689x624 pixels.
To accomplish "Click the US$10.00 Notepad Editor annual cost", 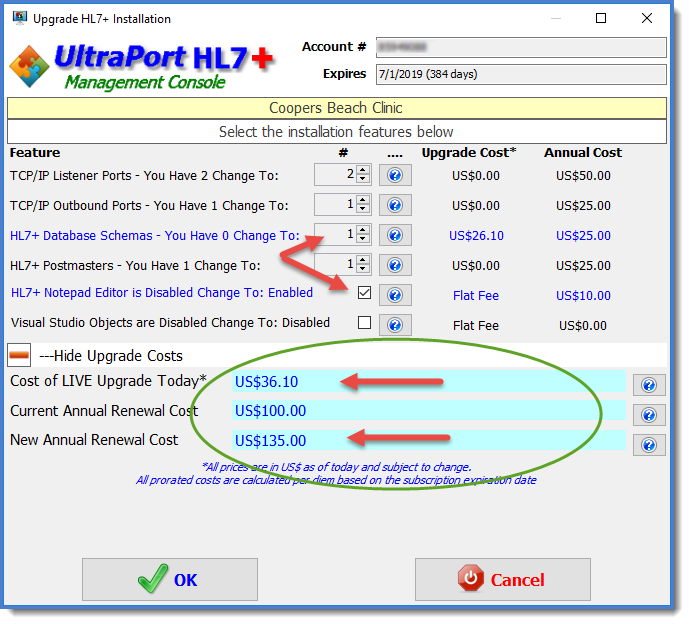I will coord(583,295).
